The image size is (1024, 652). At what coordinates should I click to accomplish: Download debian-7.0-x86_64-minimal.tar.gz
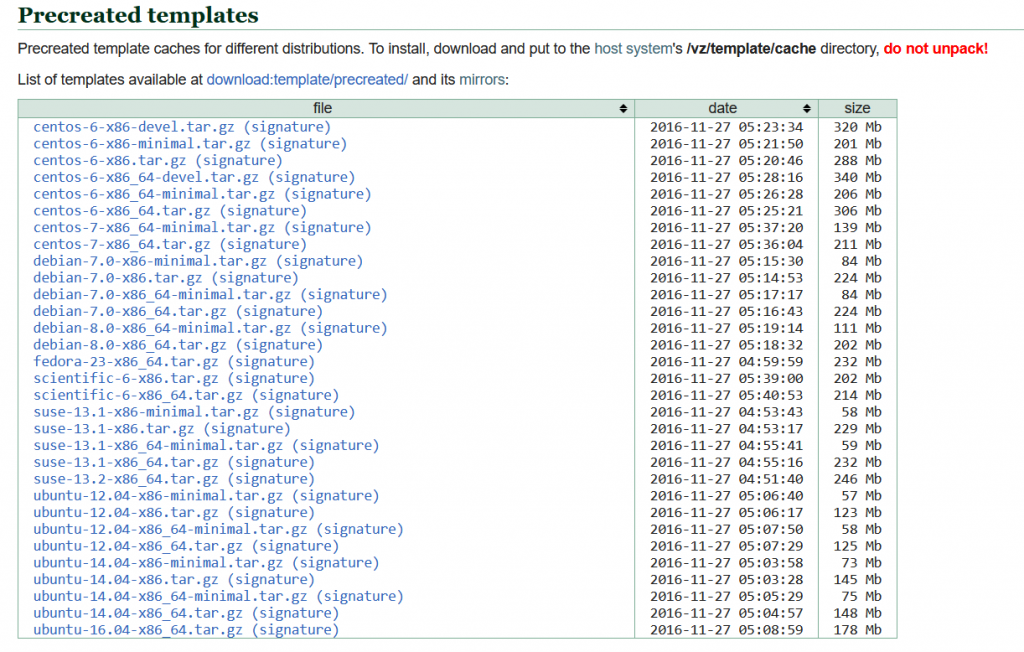[162, 295]
